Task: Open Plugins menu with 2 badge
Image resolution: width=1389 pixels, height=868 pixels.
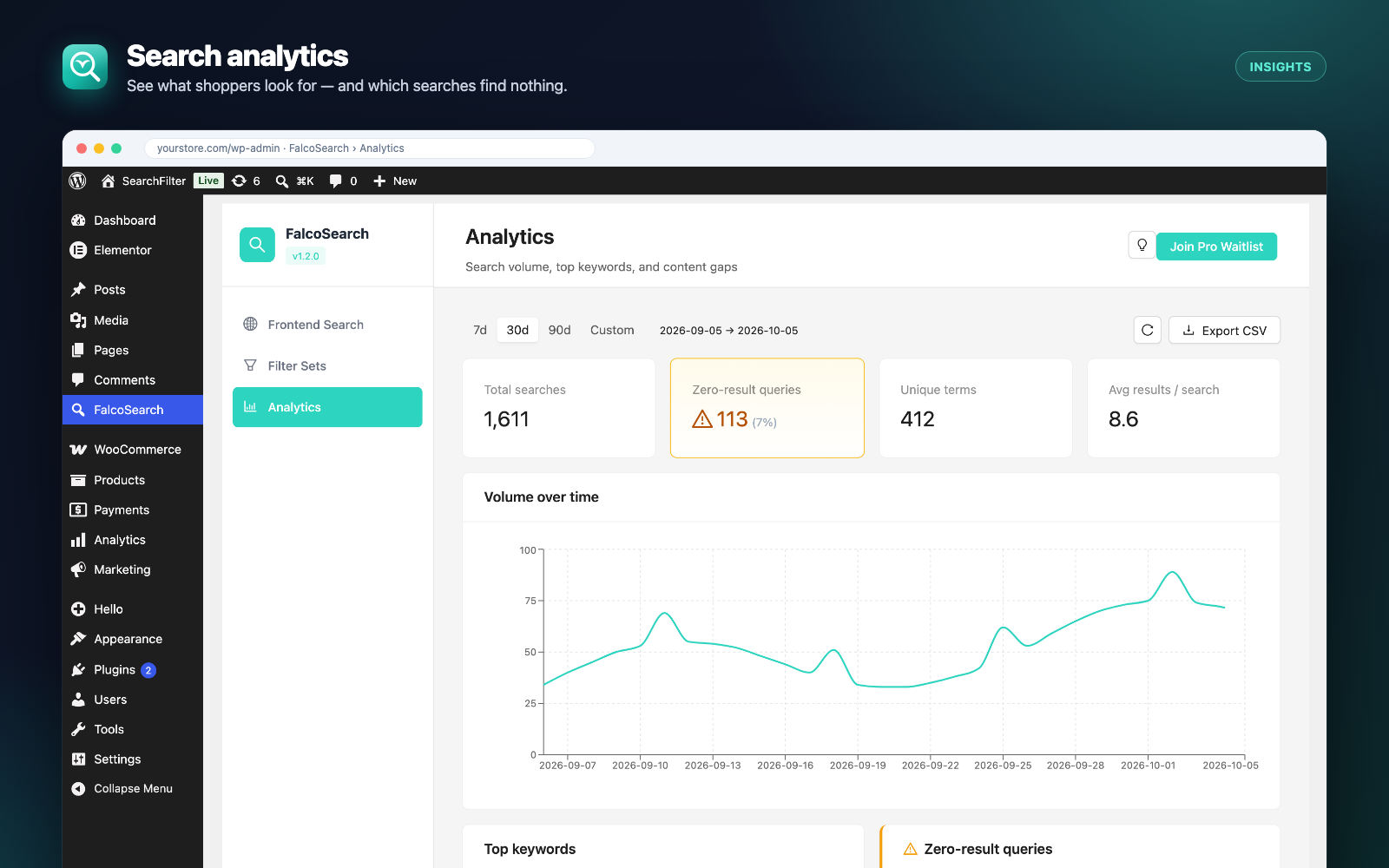Action: coord(133,670)
